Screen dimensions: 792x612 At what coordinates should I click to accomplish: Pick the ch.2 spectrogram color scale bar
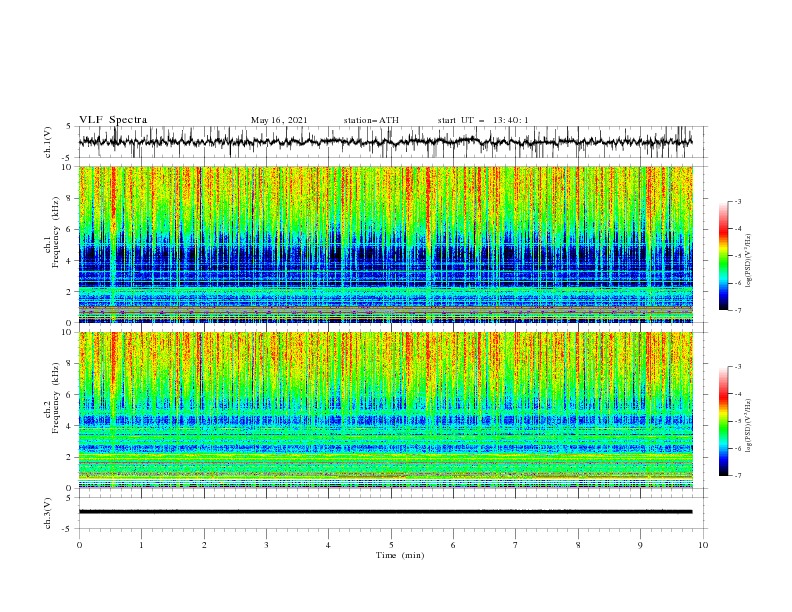[x=723, y=421]
